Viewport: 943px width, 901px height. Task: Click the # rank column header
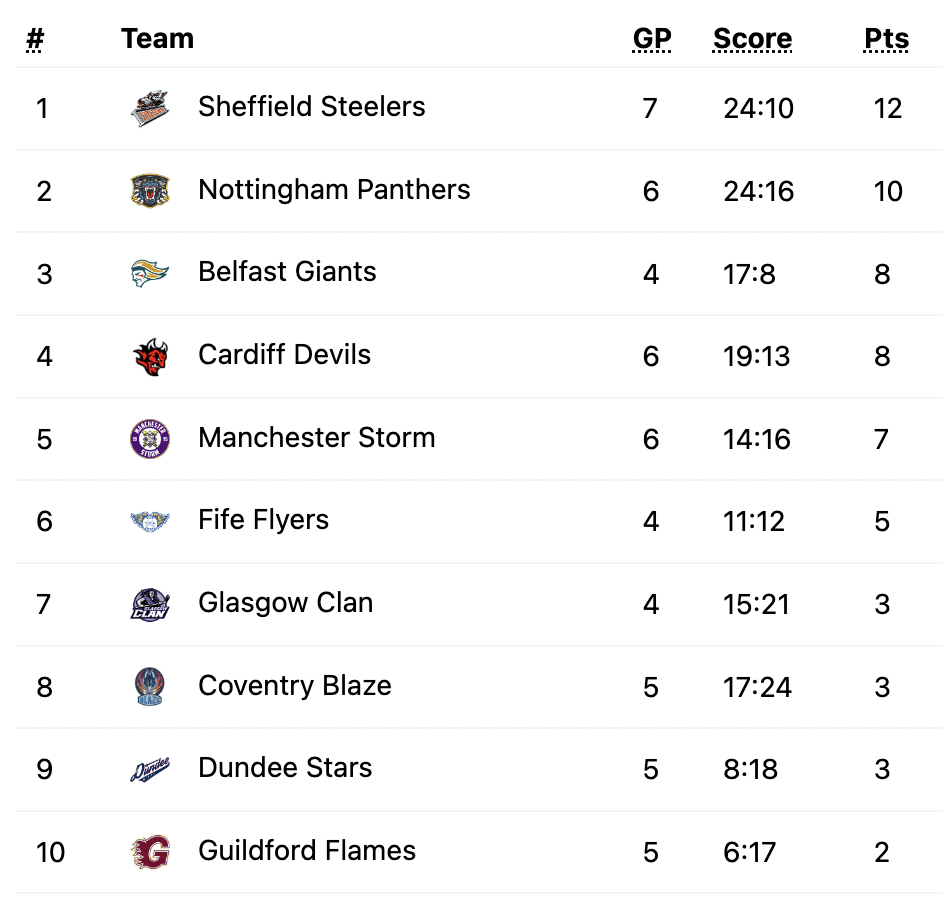click(35, 39)
